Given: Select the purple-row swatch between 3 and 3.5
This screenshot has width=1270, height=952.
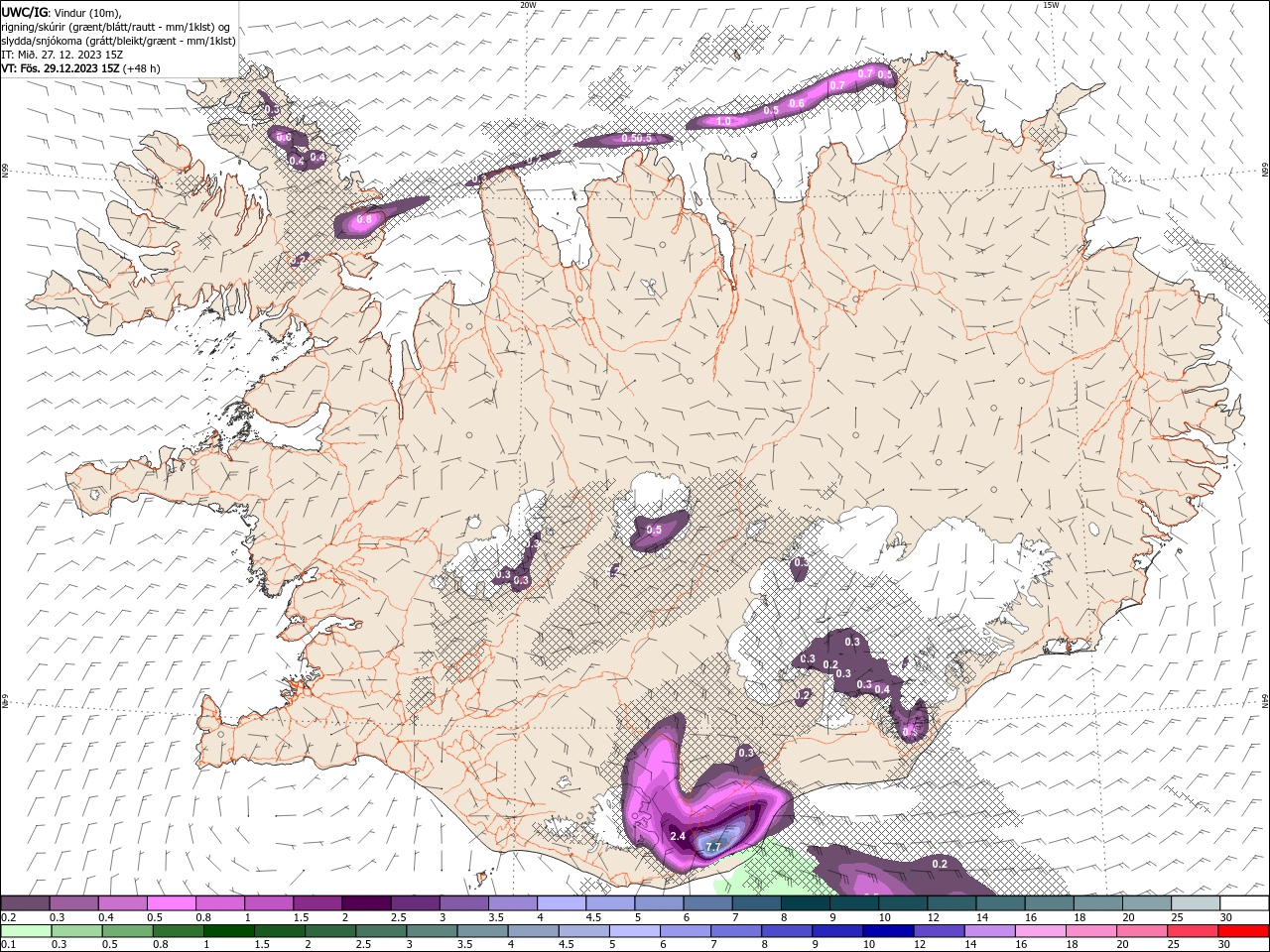Looking at the screenshot, I should pyautogui.click(x=463, y=903).
